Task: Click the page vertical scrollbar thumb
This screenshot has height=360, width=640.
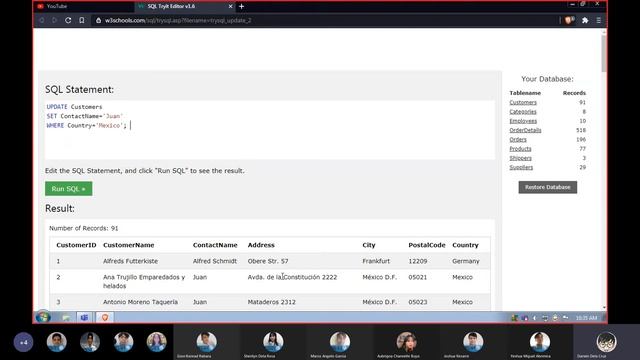Action: click(604, 53)
